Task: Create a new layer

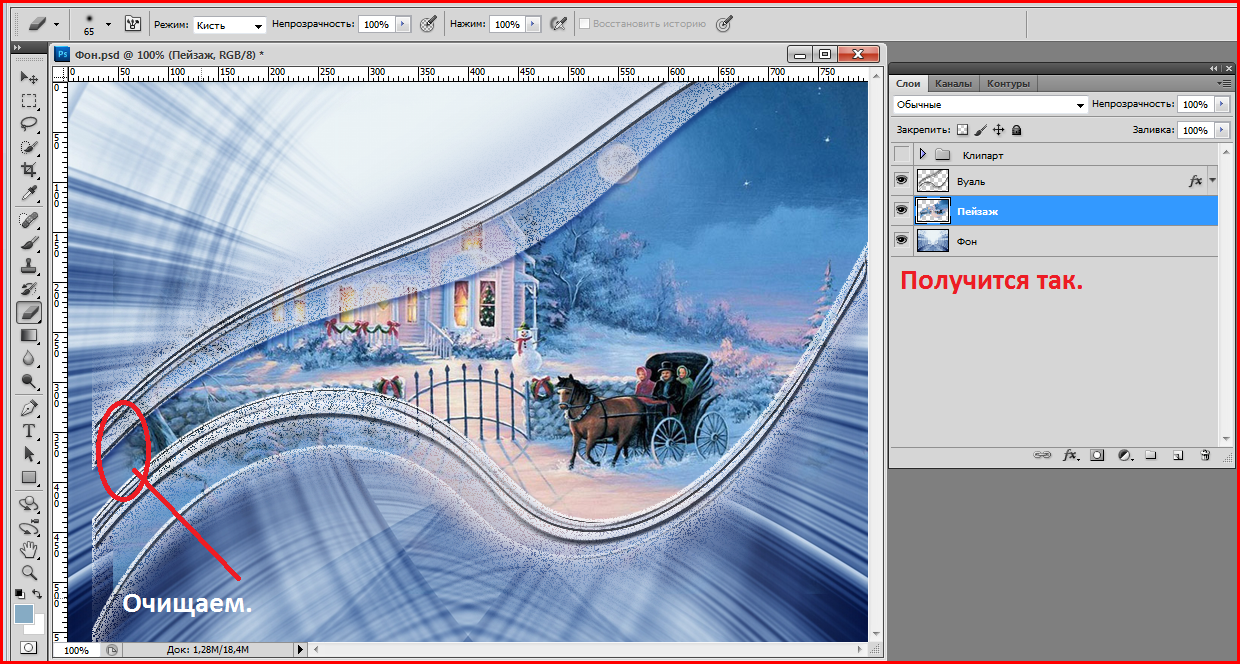Action: pyautogui.click(x=1178, y=455)
